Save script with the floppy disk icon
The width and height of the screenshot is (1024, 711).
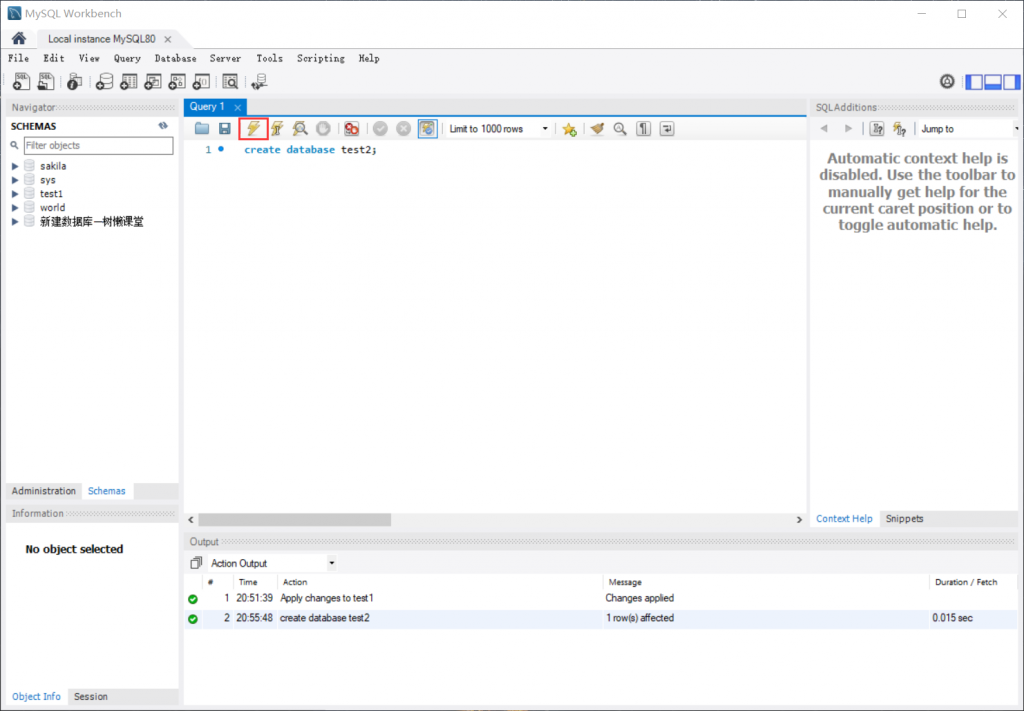(225, 129)
